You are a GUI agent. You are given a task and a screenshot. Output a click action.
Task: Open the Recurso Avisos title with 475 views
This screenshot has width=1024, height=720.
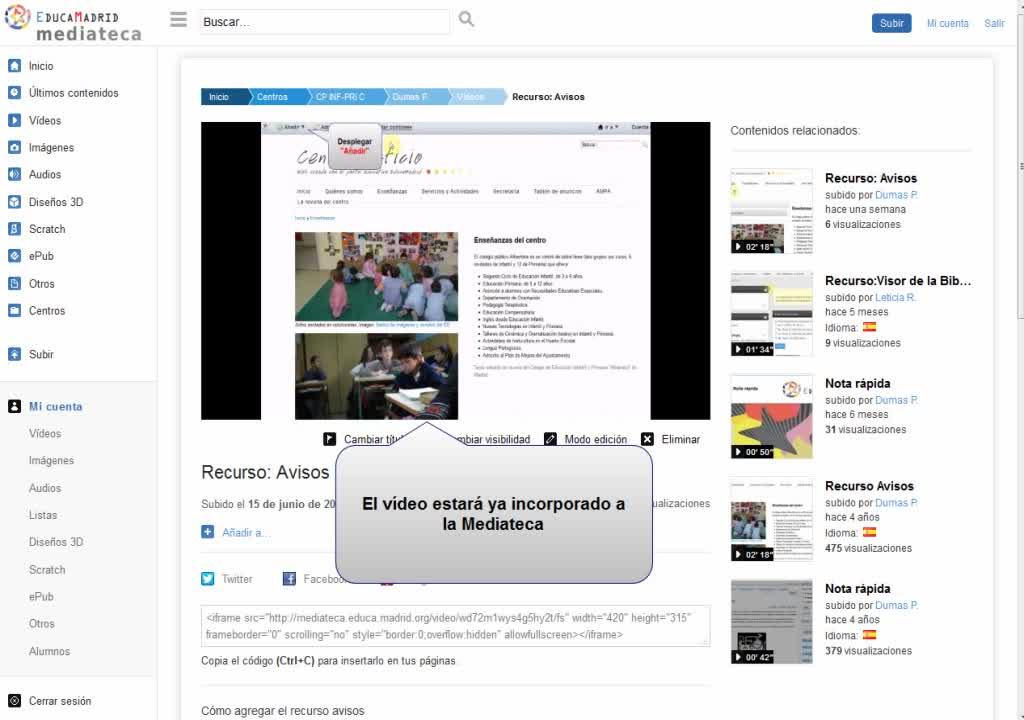point(869,485)
